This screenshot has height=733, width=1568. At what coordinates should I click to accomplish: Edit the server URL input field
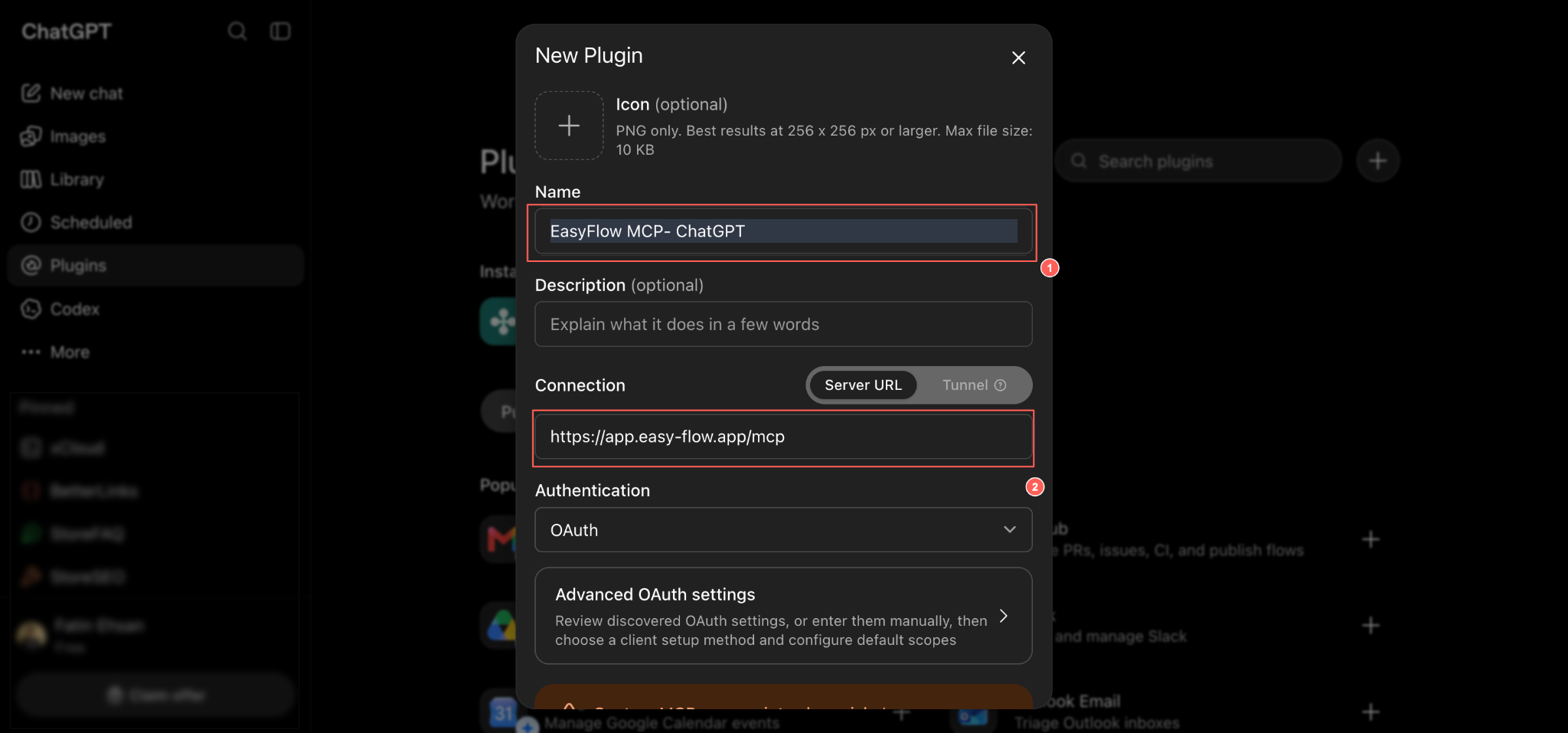(783, 437)
